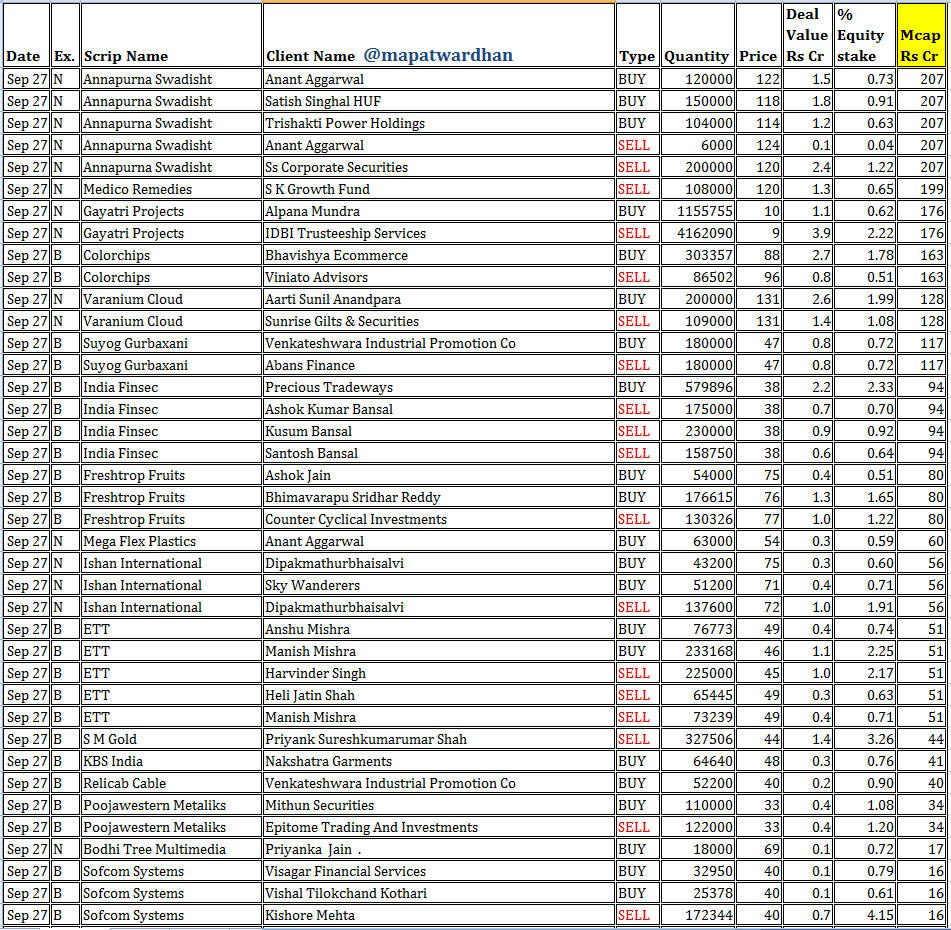This screenshot has width=951, height=930.
Task: Select the Scrip Name column header
Action: (x=172, y=35)
